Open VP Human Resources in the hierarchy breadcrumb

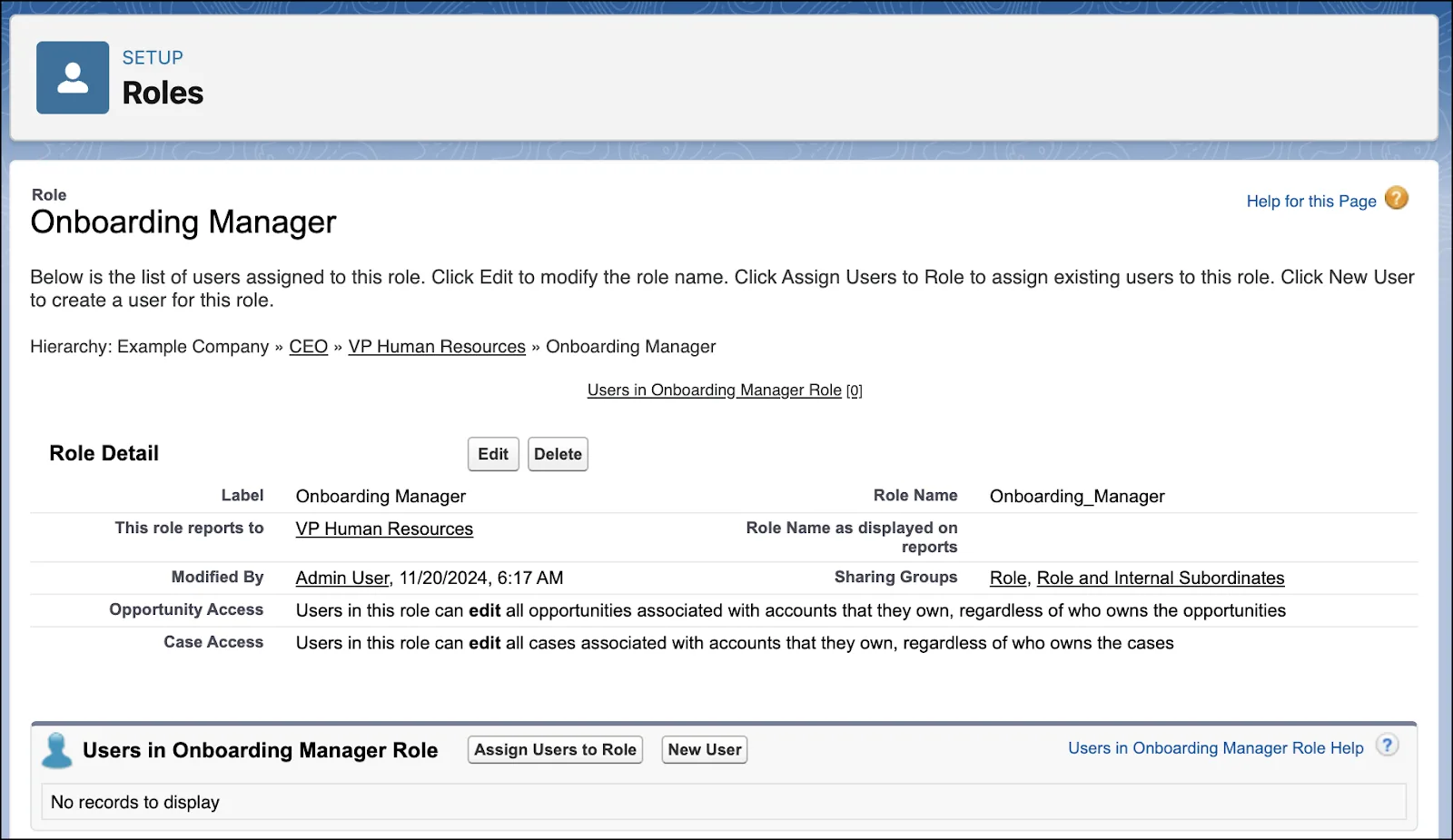(437, 347)
